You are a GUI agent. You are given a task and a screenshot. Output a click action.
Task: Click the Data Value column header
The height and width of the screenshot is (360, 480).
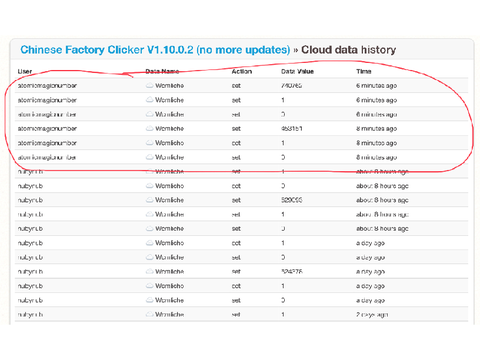[297, 71]
